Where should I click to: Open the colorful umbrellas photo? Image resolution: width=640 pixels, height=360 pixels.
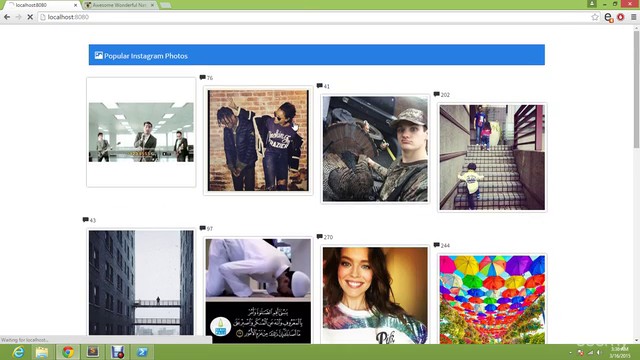coord(492,299)
